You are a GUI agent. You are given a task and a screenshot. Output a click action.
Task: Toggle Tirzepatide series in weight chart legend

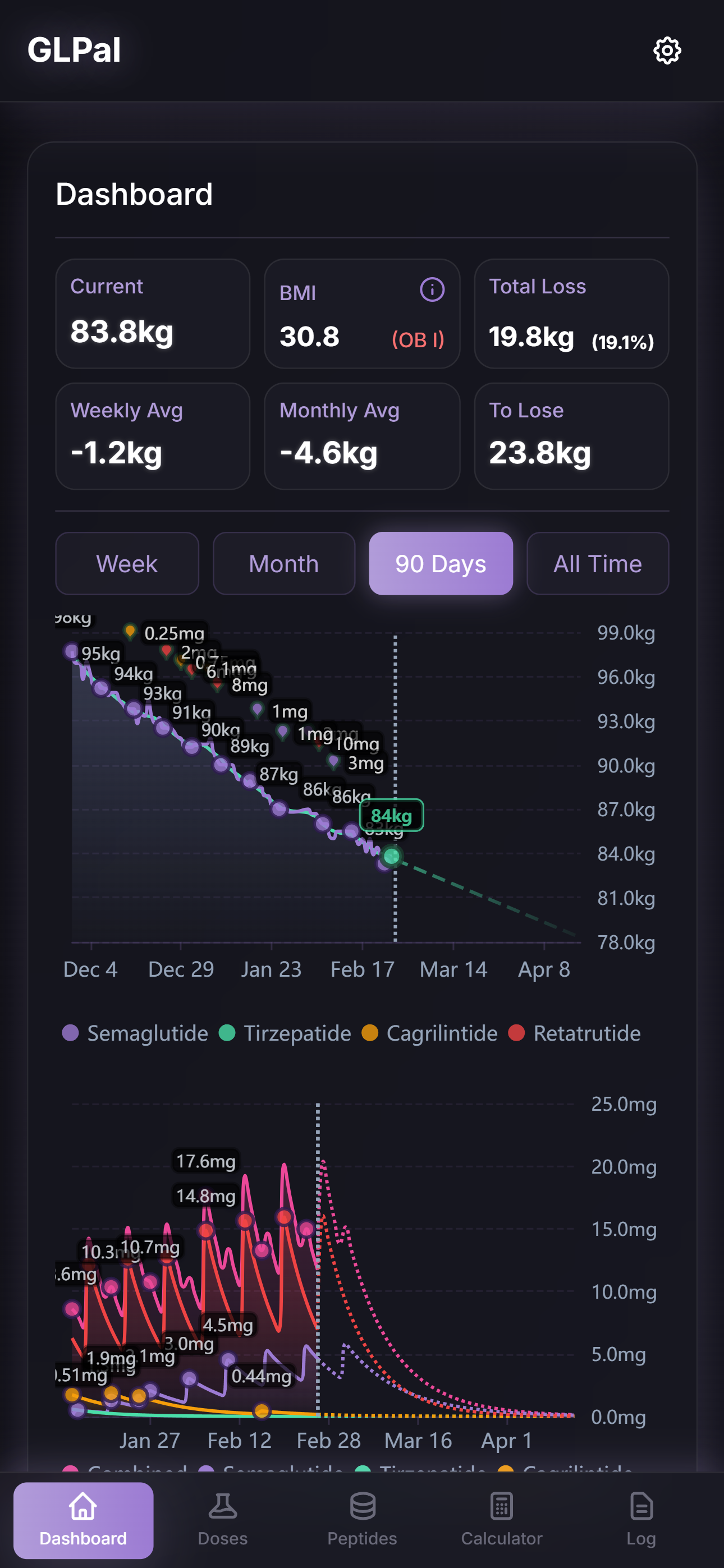click(x=285, y=1033)
